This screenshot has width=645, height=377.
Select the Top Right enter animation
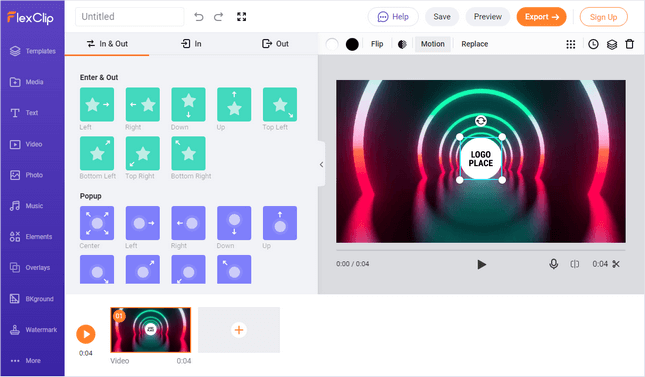click(x=142, y=153)
